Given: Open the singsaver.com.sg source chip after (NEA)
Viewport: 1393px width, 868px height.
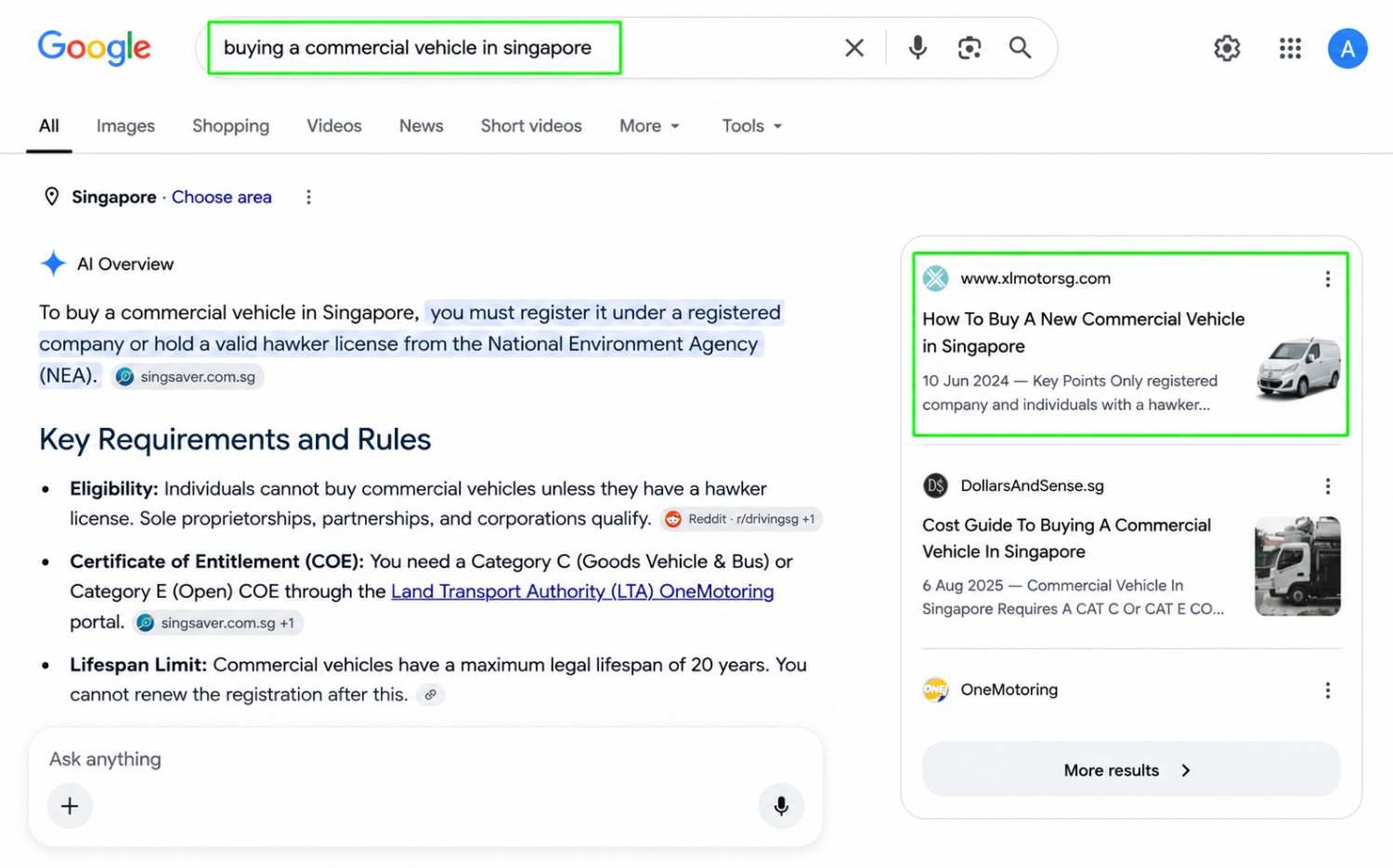Looking at the screenshot, I should pyautogui.click(x=188, y=377).
